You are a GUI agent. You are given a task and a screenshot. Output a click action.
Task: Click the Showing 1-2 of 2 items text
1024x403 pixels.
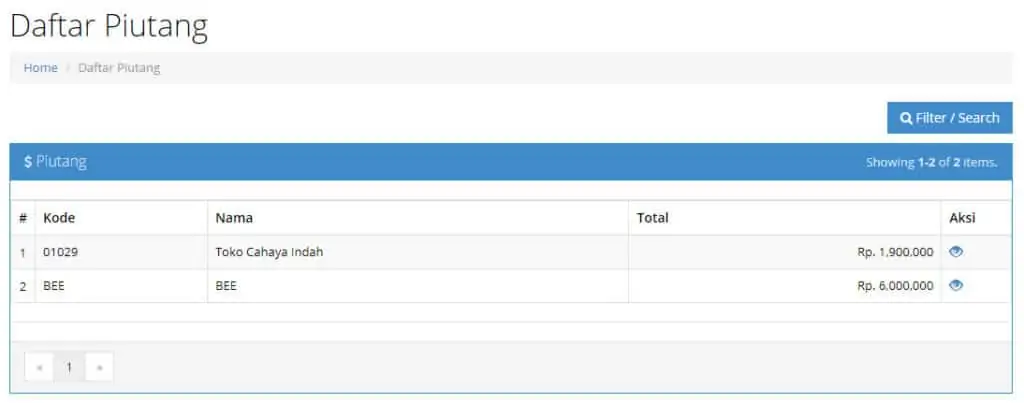click(x=932, y=162)
